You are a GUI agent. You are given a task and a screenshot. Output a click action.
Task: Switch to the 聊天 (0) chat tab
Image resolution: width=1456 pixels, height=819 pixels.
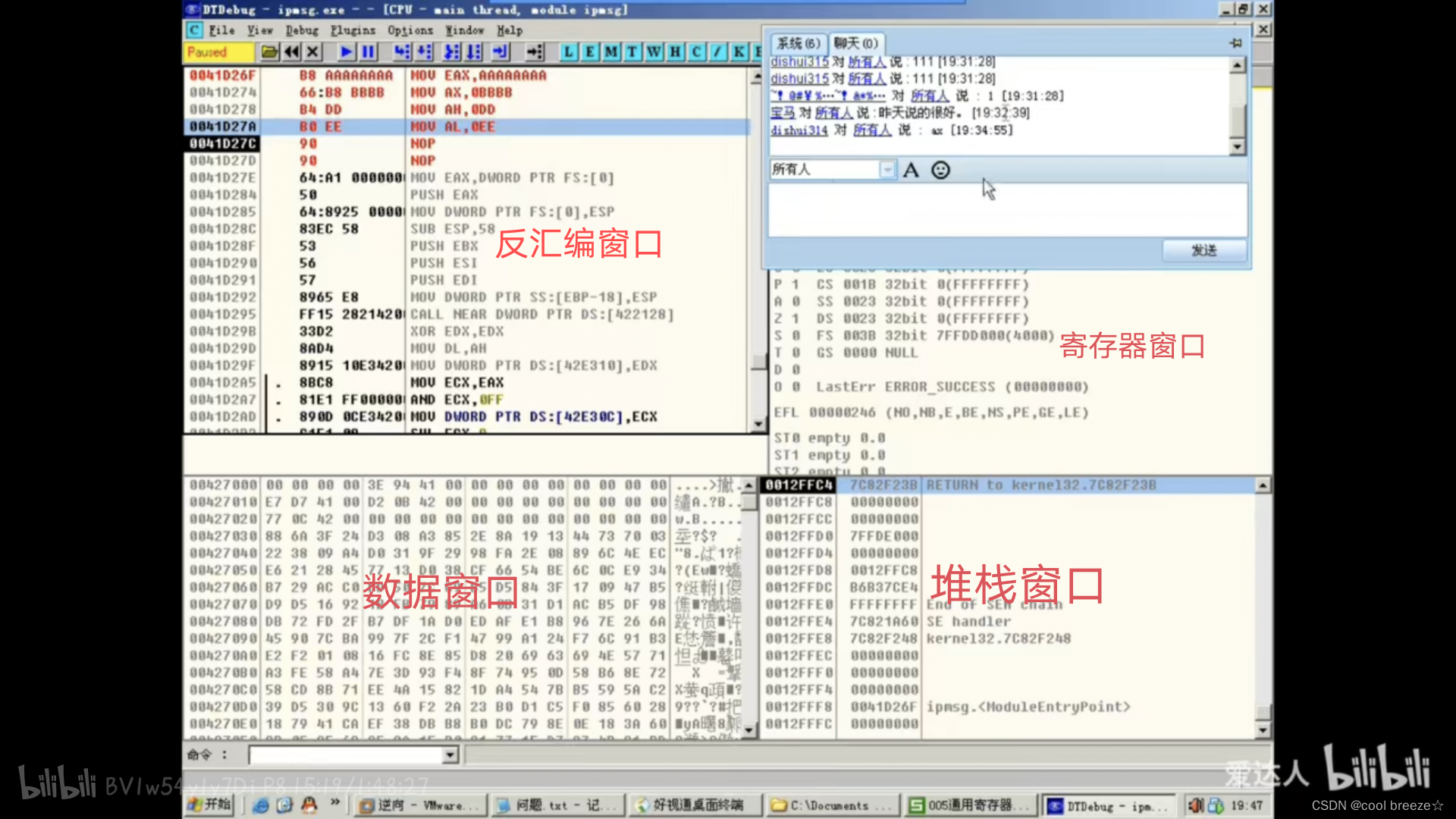[855, 43]
